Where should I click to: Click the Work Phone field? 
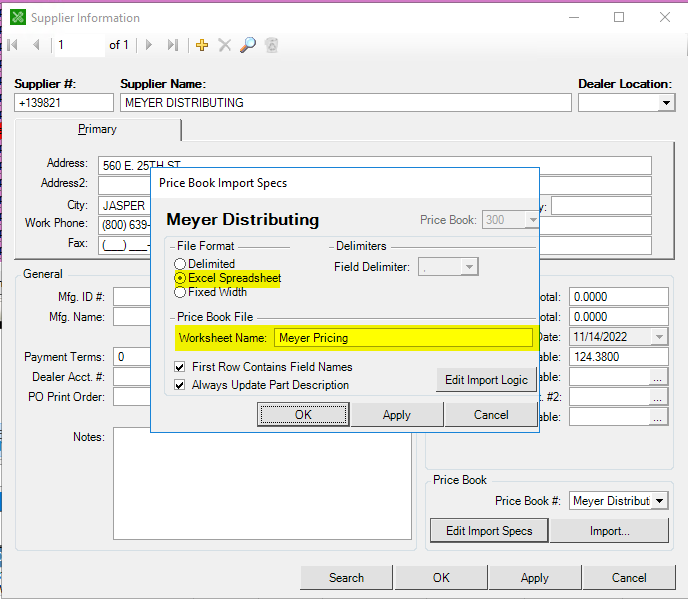[x=125, y=225]
